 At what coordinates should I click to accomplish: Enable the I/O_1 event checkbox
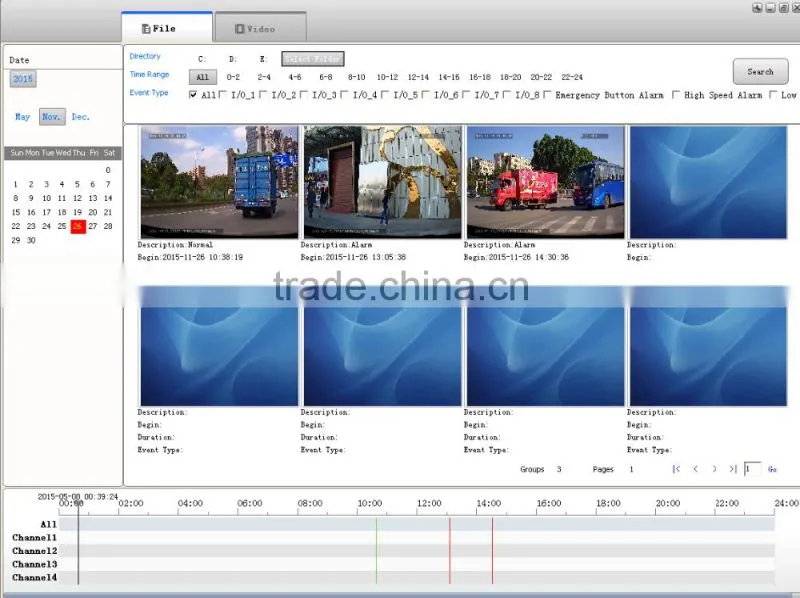222,95
